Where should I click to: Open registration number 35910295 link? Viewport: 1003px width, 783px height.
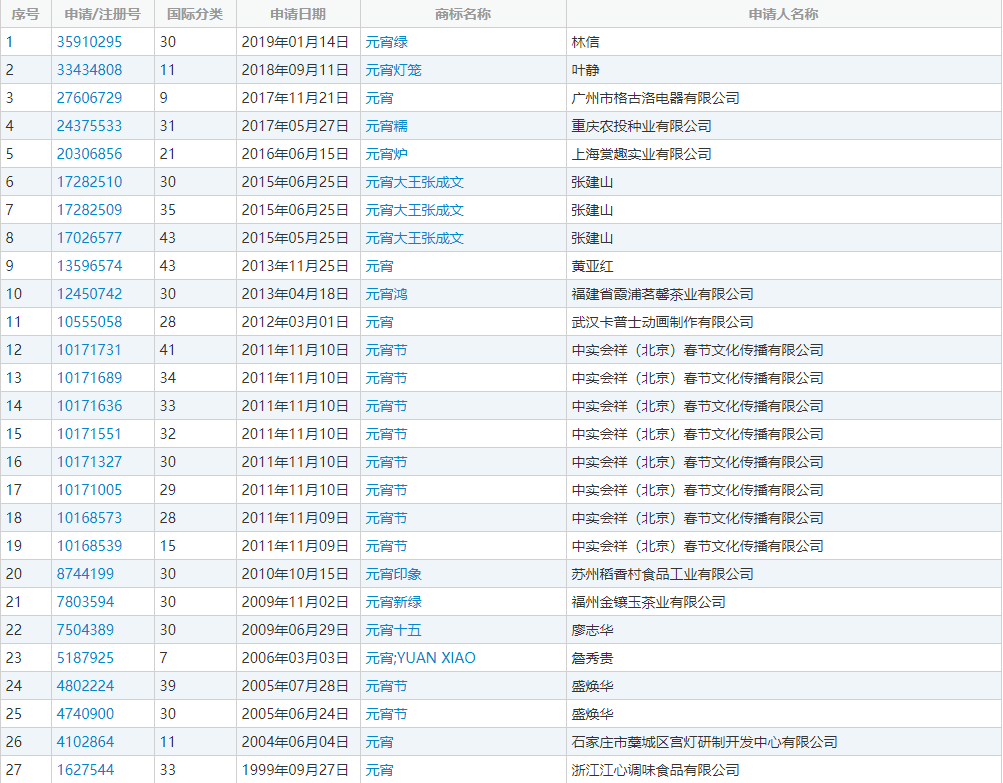click(89, 42)
